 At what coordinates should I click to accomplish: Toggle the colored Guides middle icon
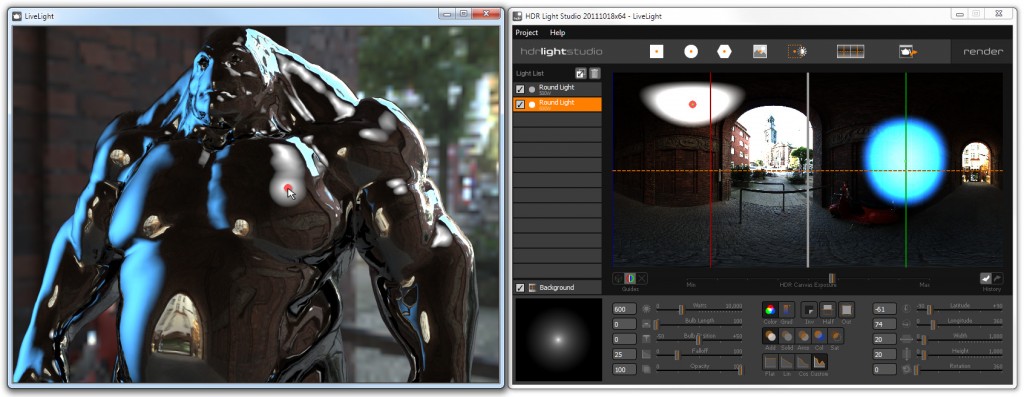(x=630, y=278)
